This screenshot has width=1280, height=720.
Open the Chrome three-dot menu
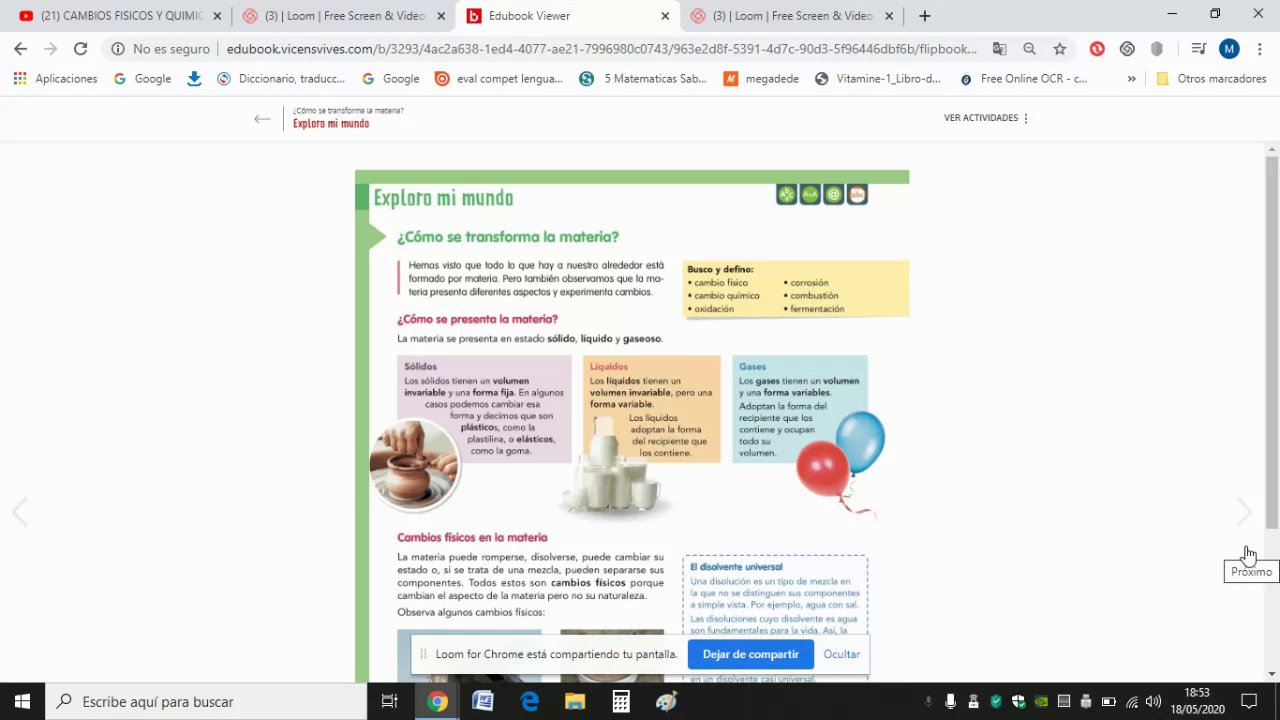pos(1259,48)
